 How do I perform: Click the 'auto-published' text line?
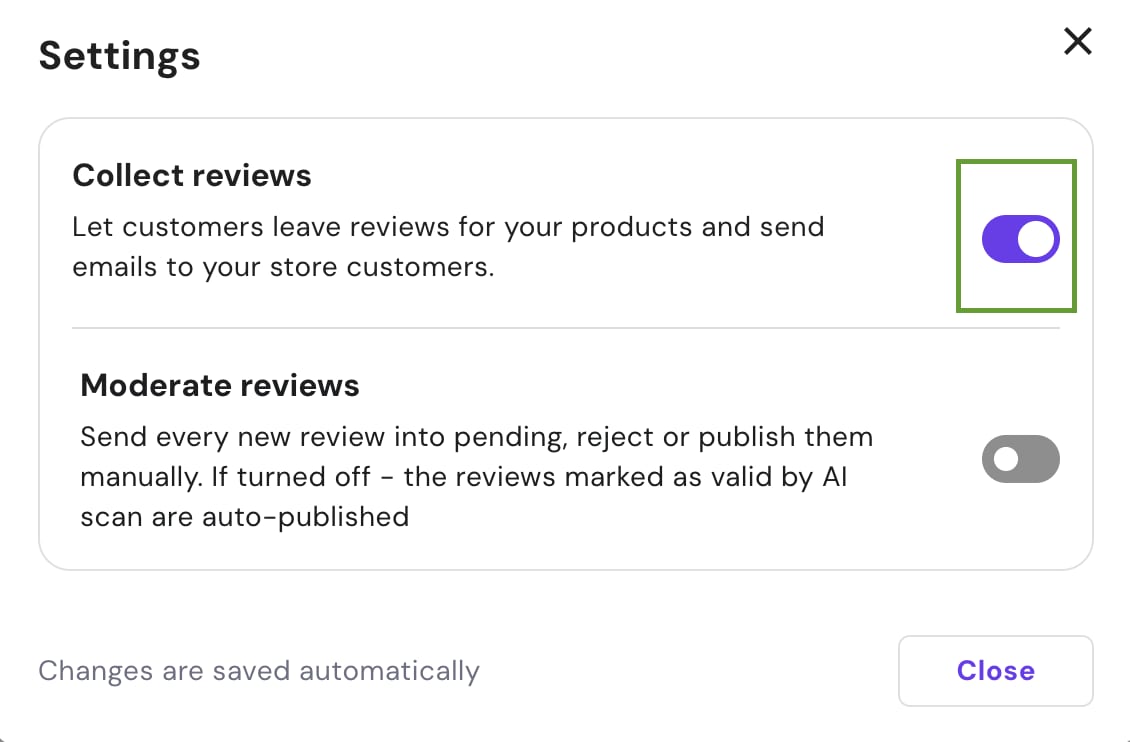(244, 517)
